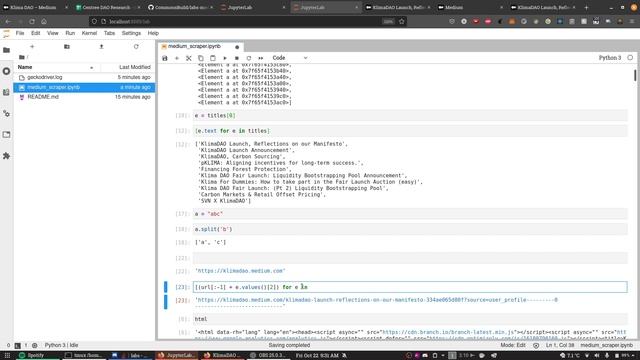The width and height of the screenshot is (640, 360).
Task: Open the File menu
Action: 20,33
